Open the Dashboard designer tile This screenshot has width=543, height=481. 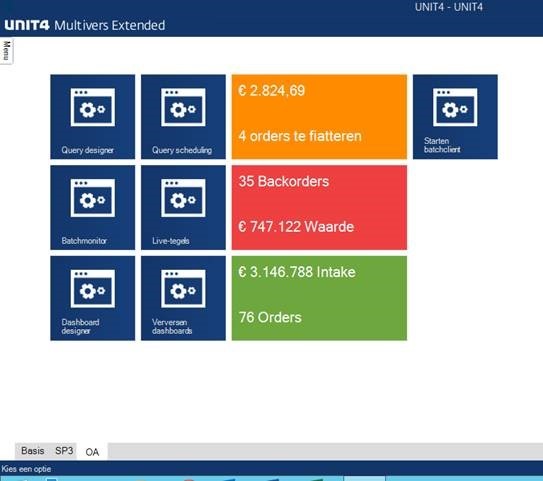(x=92, y=298)
